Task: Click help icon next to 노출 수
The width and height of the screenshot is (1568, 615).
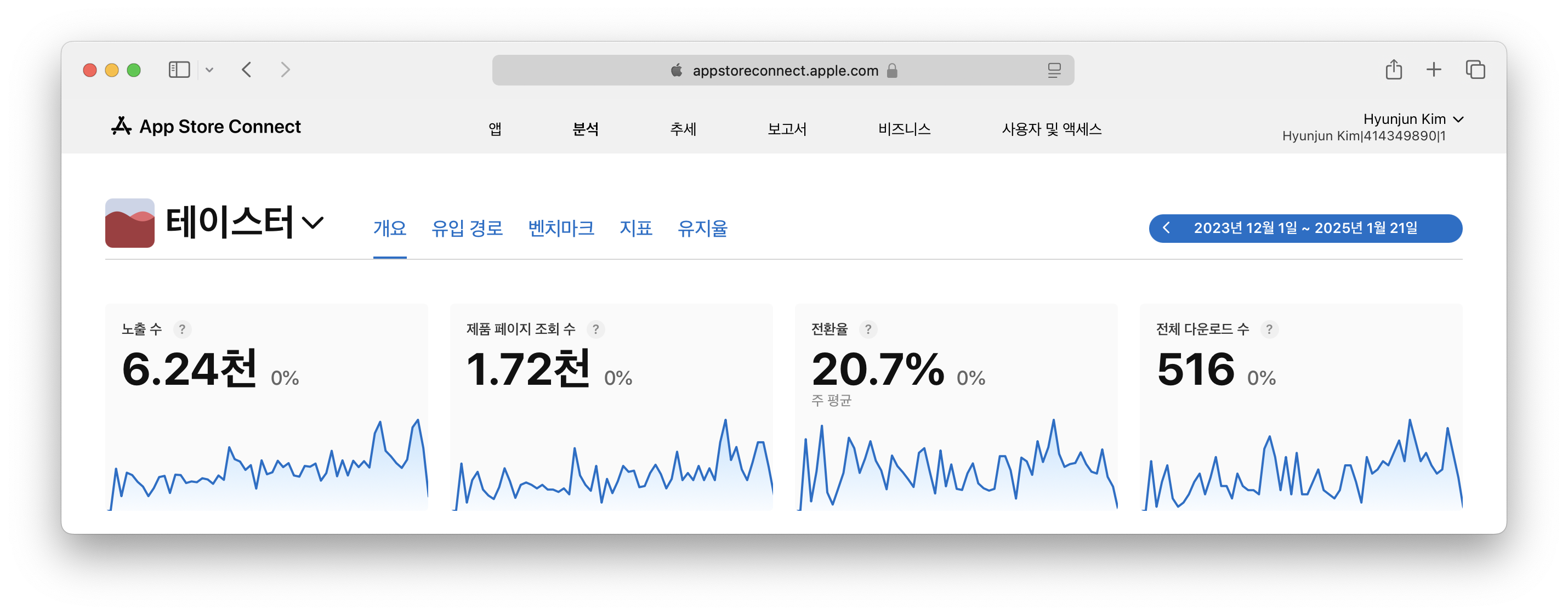Action: (x=182, y=329)
